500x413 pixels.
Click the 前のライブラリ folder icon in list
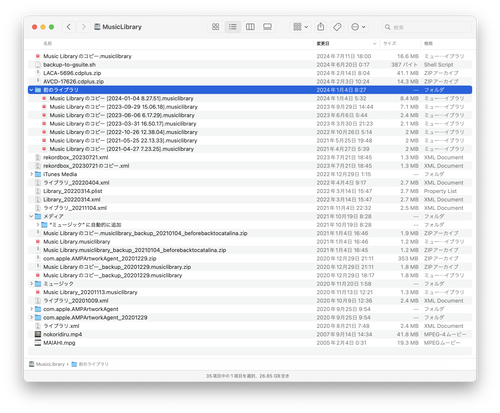[38, 90]
